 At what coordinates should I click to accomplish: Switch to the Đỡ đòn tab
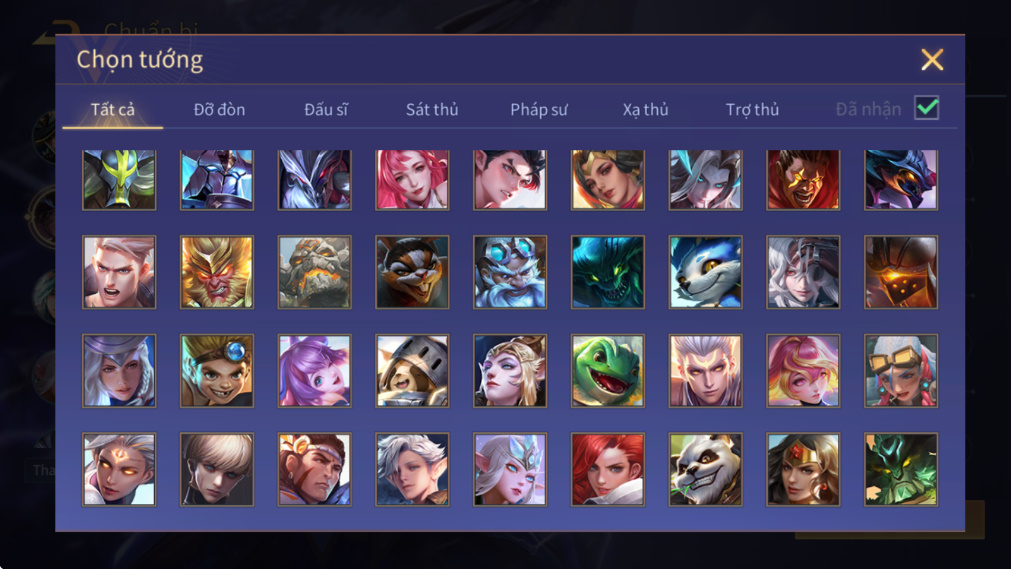(219, 110)
